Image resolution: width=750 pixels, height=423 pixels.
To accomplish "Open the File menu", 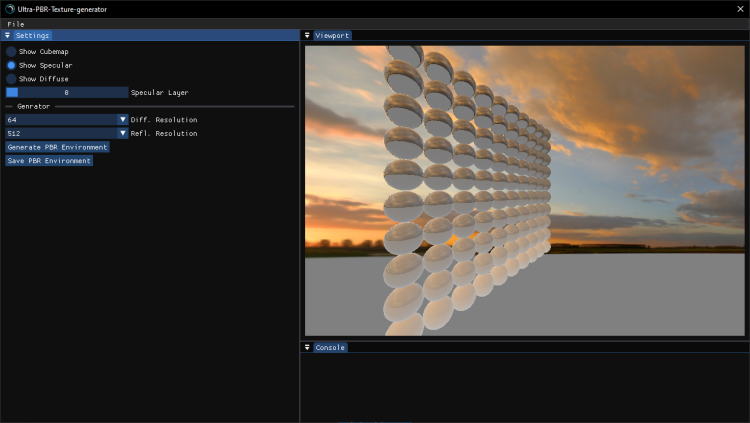I will [x=16, y=24].
